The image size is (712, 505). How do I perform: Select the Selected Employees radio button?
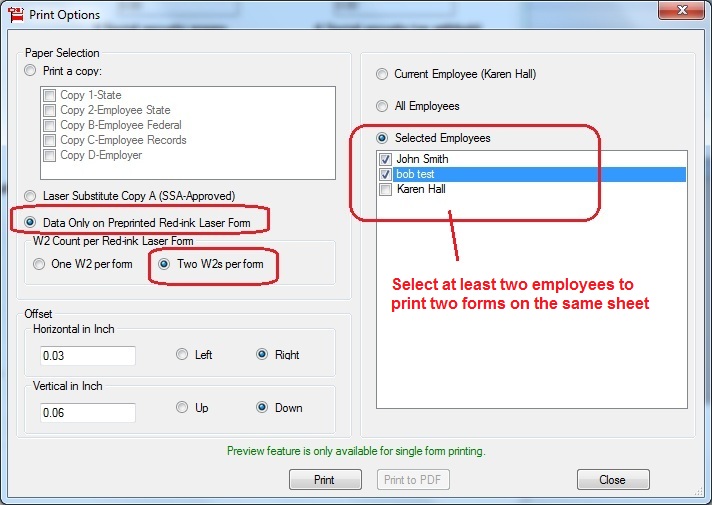pos(382,138)
